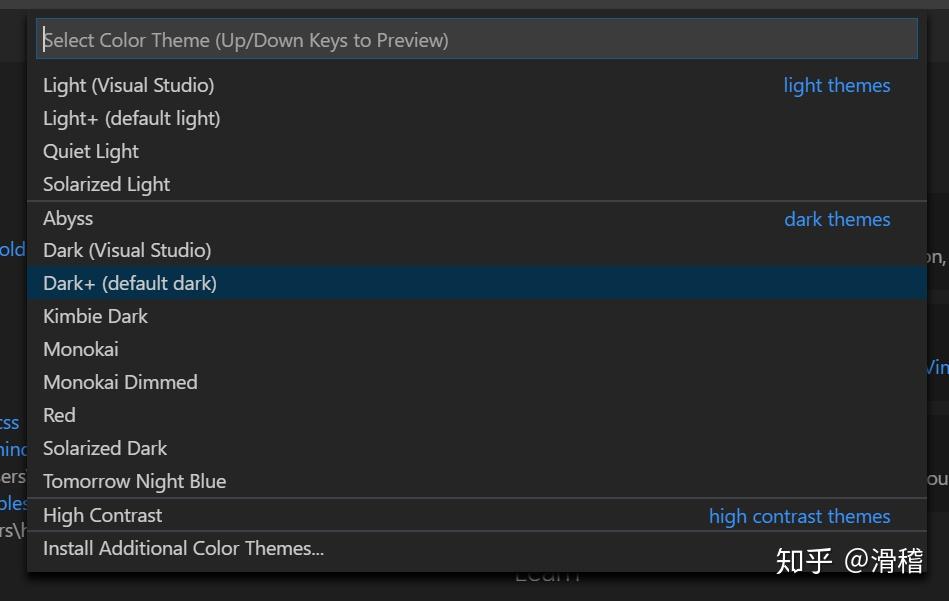Choose the "Monokai" theme
The height and width of the screenshot is (601, 949).
tap(80, 349)
